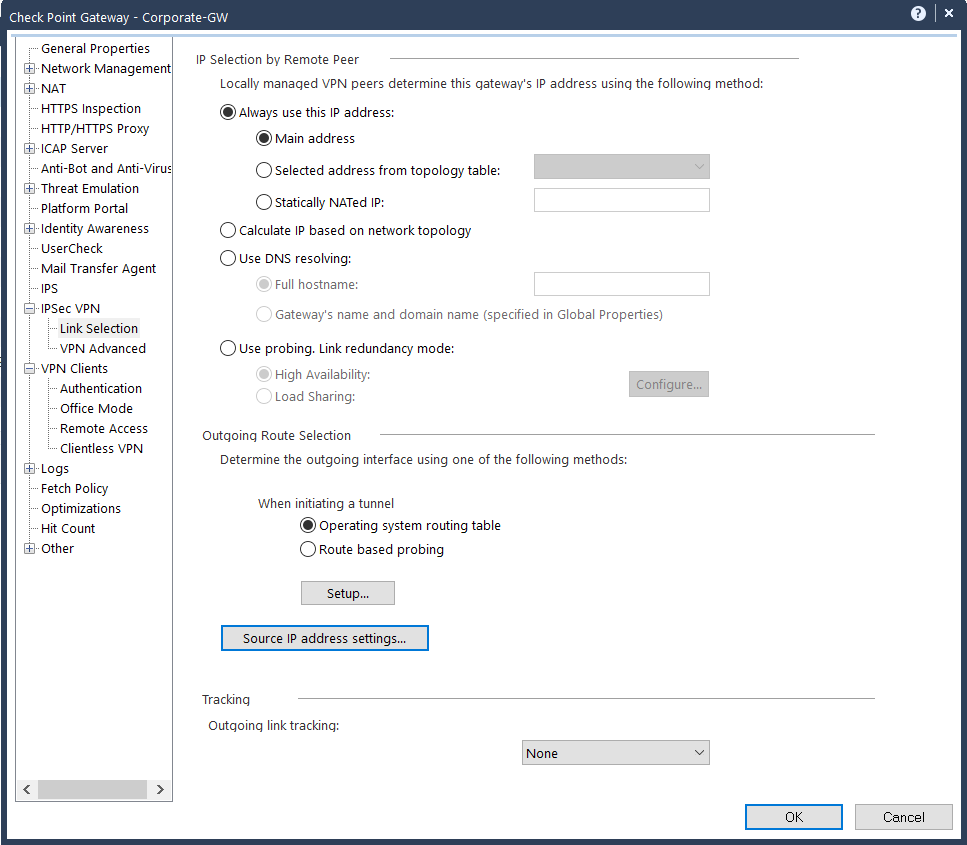
Task: Choose the 'Statically NATed IP' radio button
Action: click(x=263, y=202)
